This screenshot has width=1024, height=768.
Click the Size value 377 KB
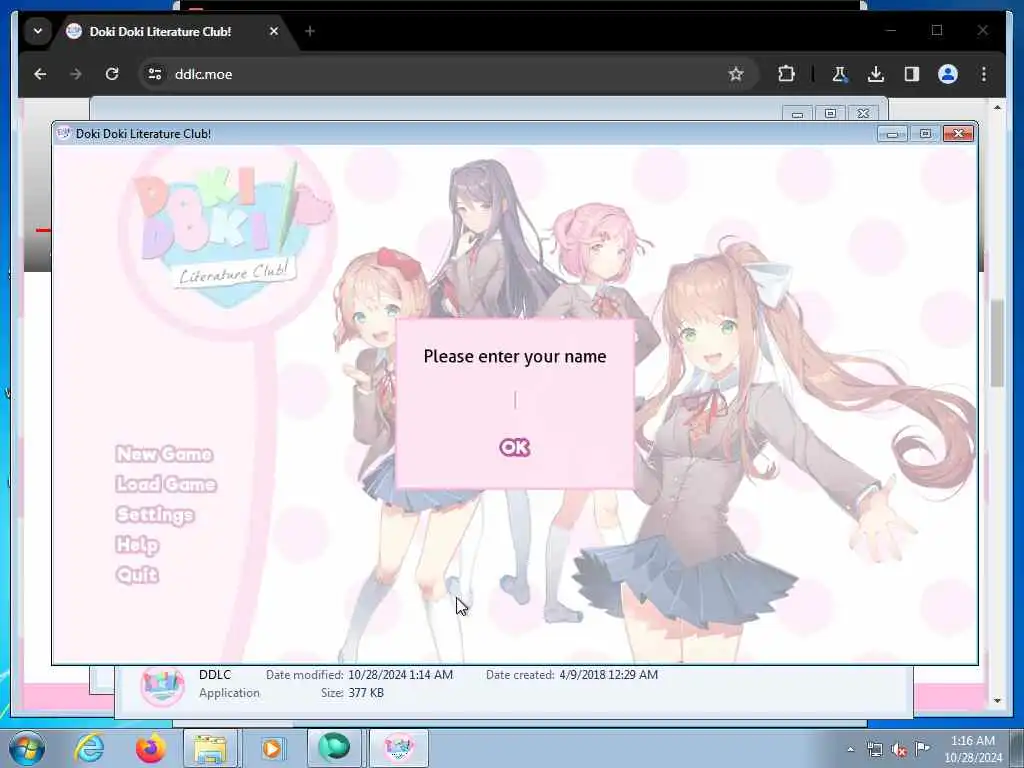coord(366,693)
